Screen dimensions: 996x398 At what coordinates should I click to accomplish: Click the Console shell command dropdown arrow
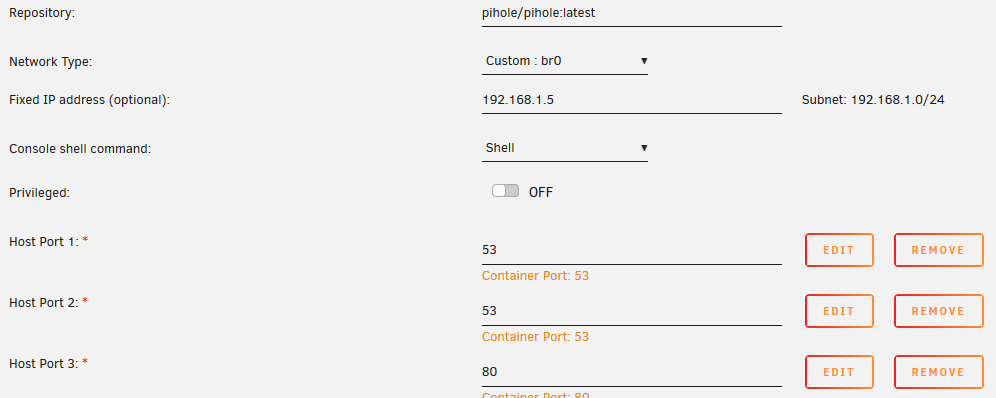(643, 149)
